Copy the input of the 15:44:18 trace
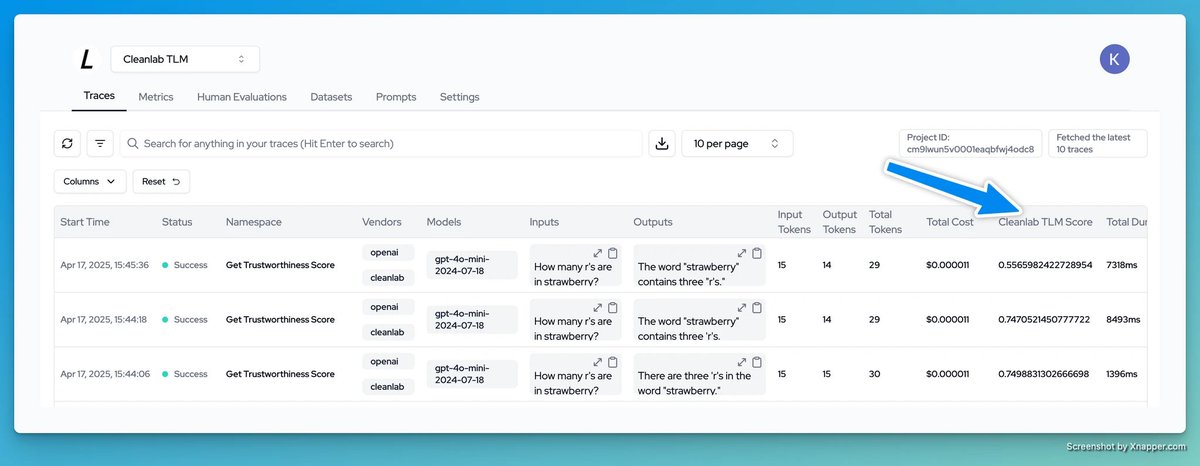 [613, 307]
